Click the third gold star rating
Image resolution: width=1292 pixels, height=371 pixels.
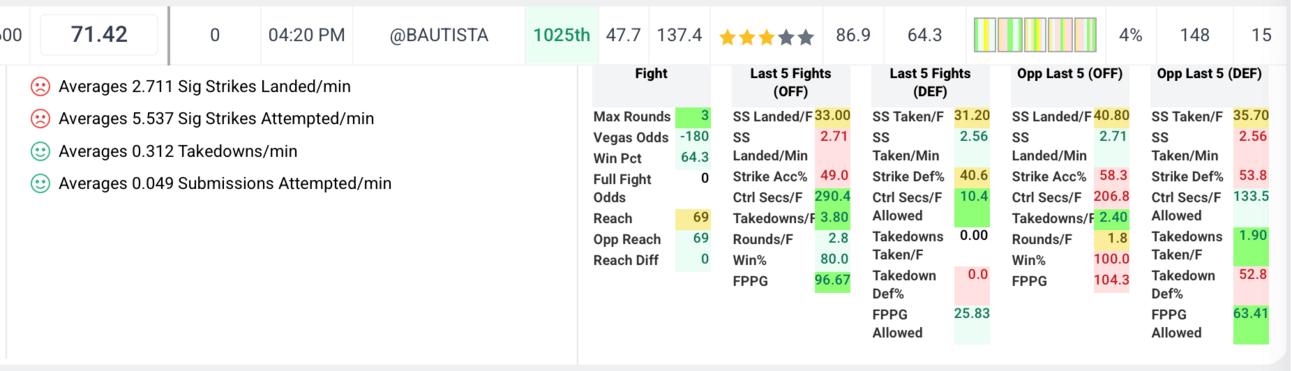tap(766, 36)
